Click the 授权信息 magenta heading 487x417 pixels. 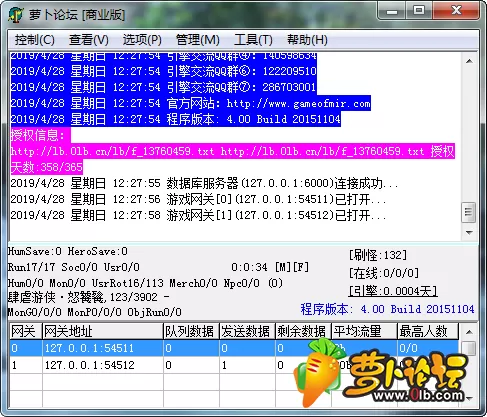click(x=40, y=135)
